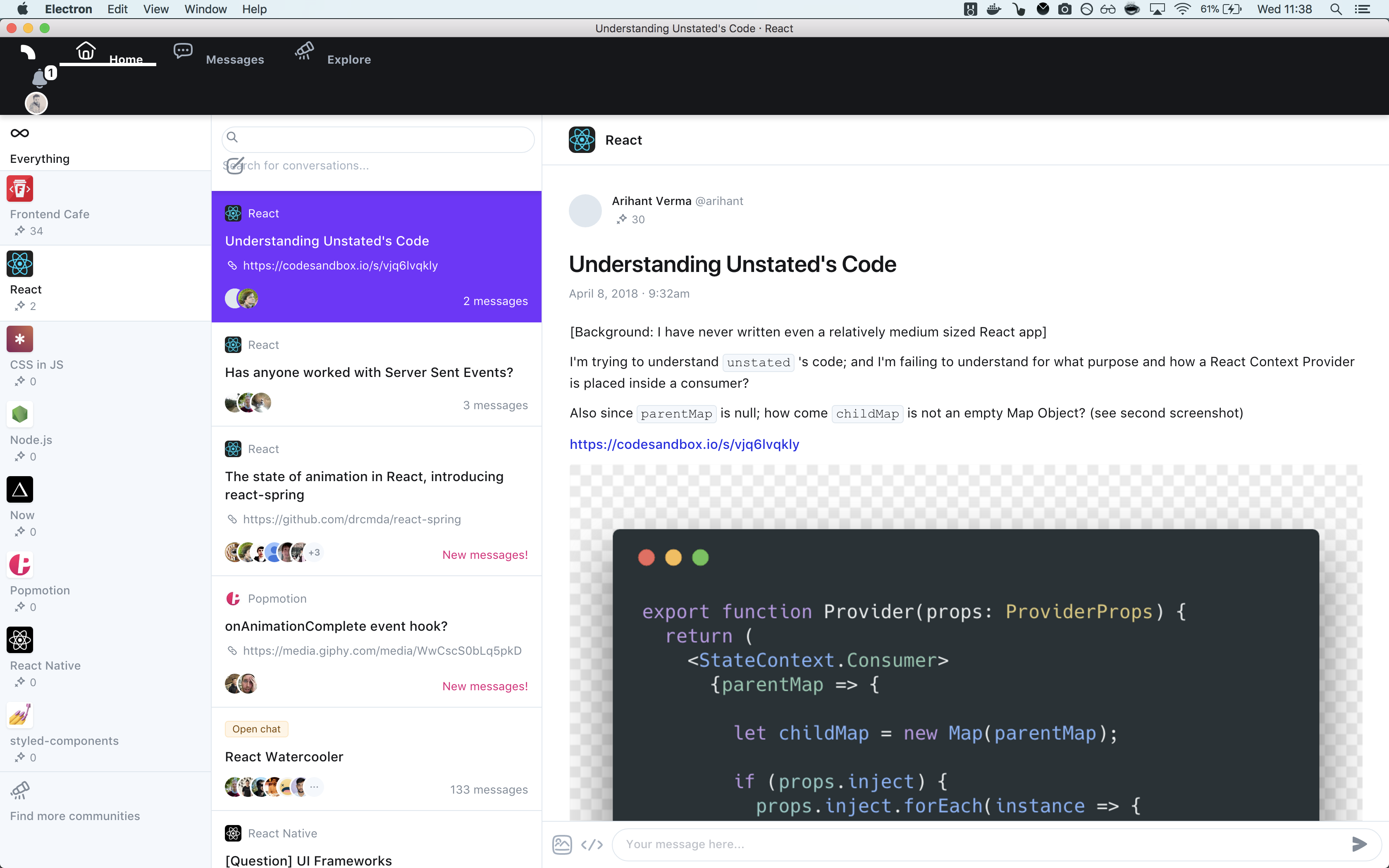This screenshot has width=1389, height=868.
Task: Open the Window menu
Action: click(205, 9)
